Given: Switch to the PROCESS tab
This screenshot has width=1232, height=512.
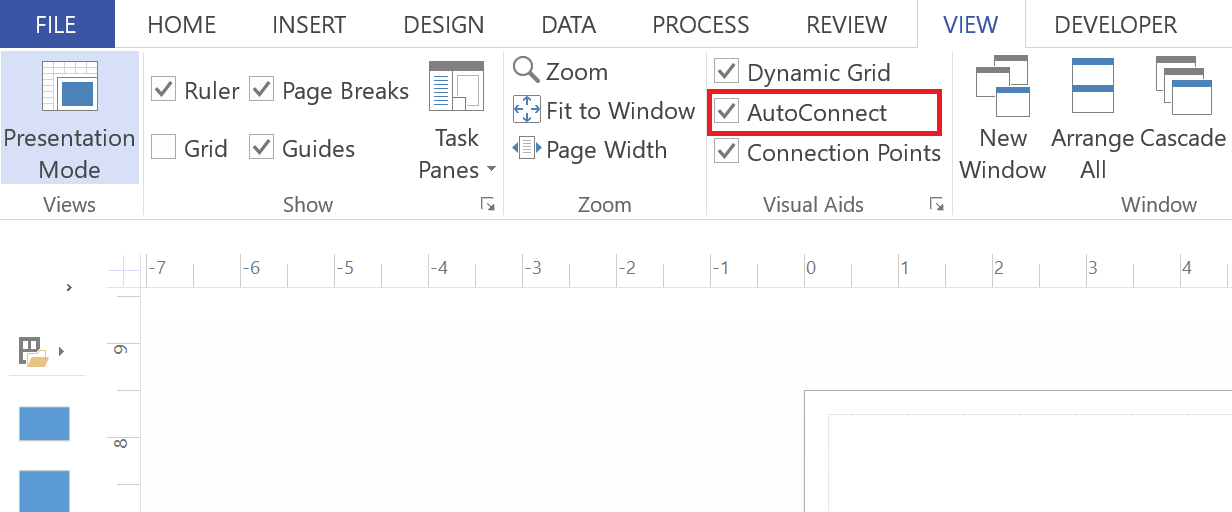Looking at the screenshot, I should coord(701,25).
